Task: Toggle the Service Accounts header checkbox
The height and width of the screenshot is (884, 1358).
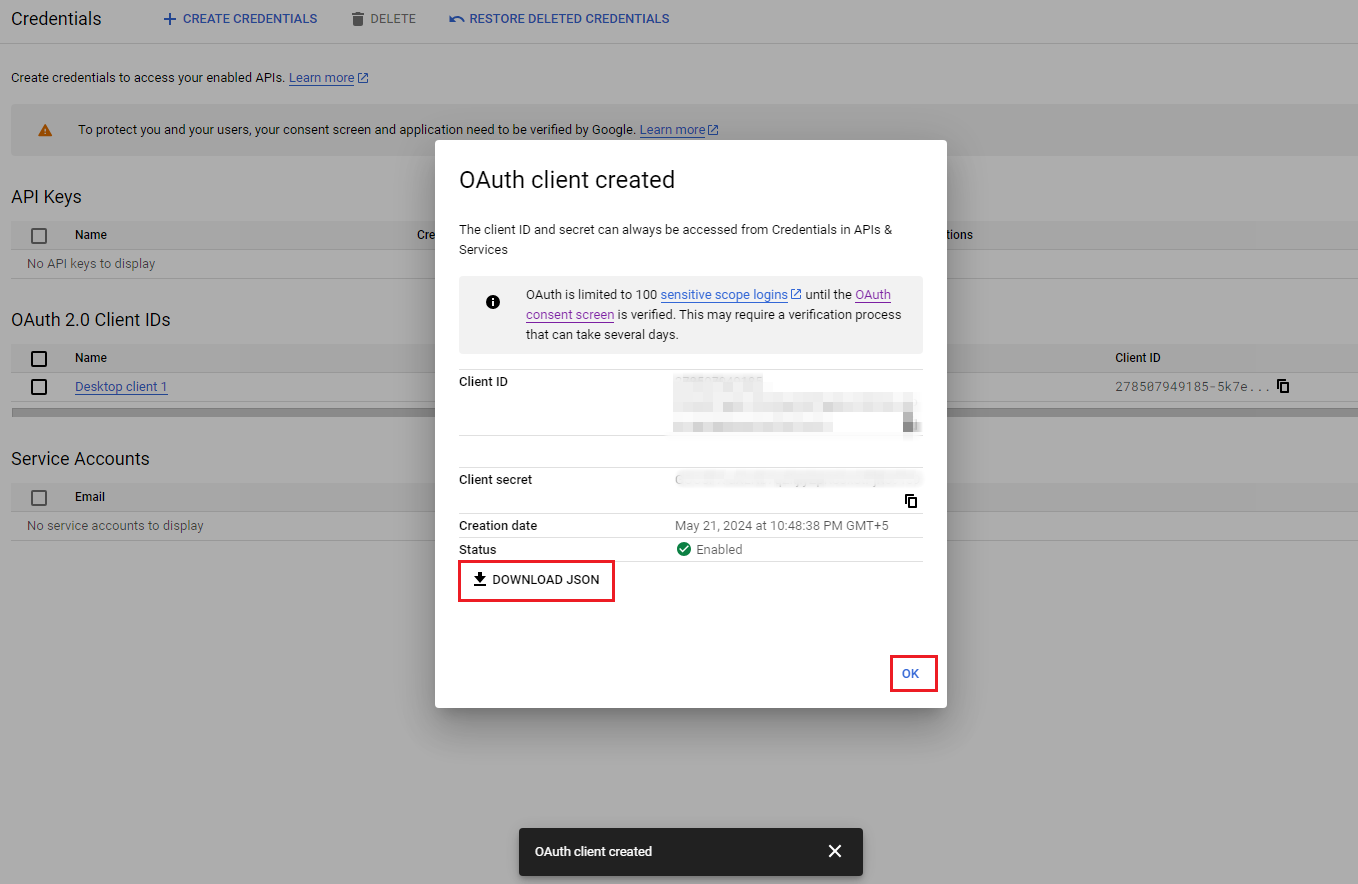Action: [x=39, y=498]
